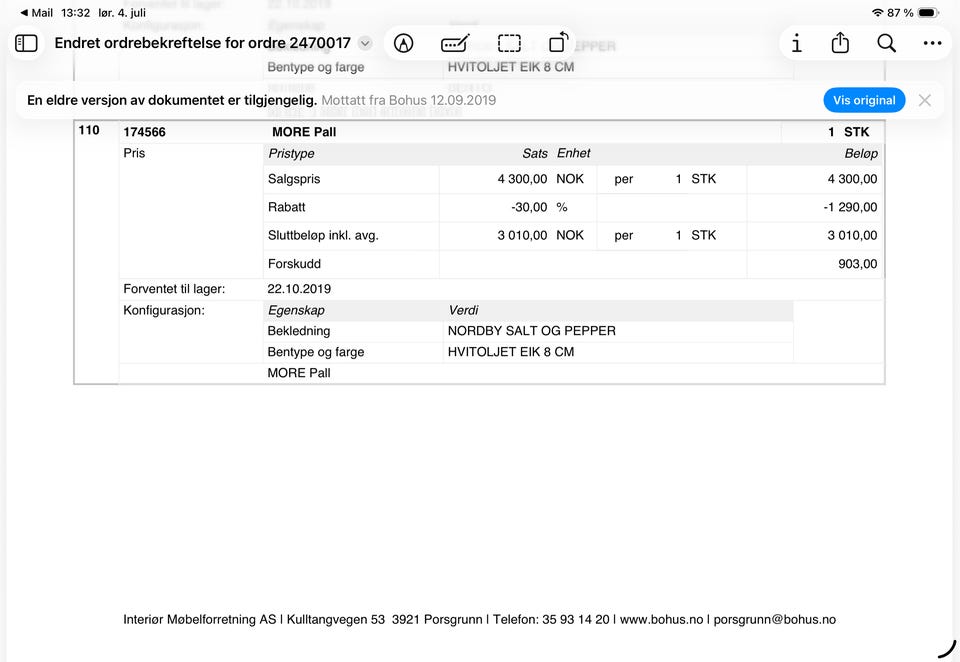Click porsgrunn@bohus.no email address
The width and height of the screenshot is (960, 662).
click(774, 620)
